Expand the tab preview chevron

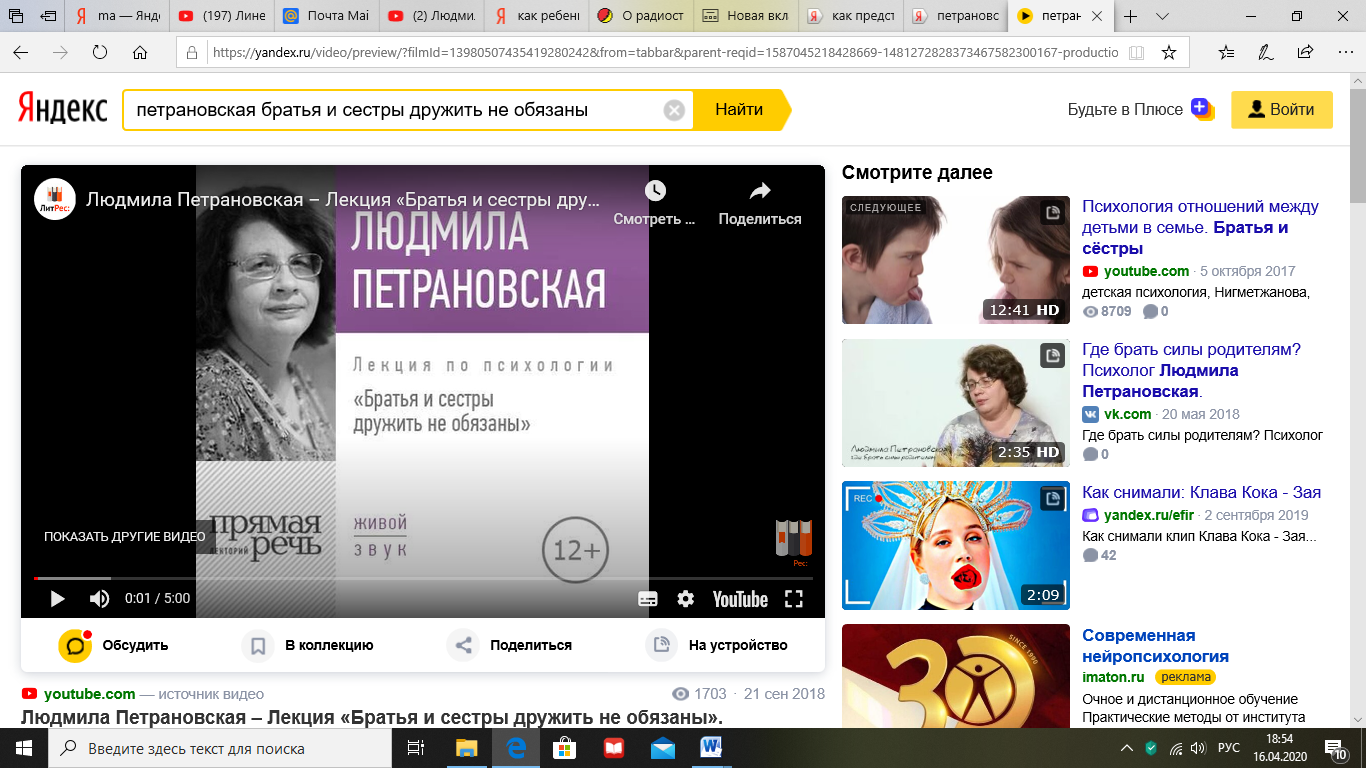click(1161, 16)
